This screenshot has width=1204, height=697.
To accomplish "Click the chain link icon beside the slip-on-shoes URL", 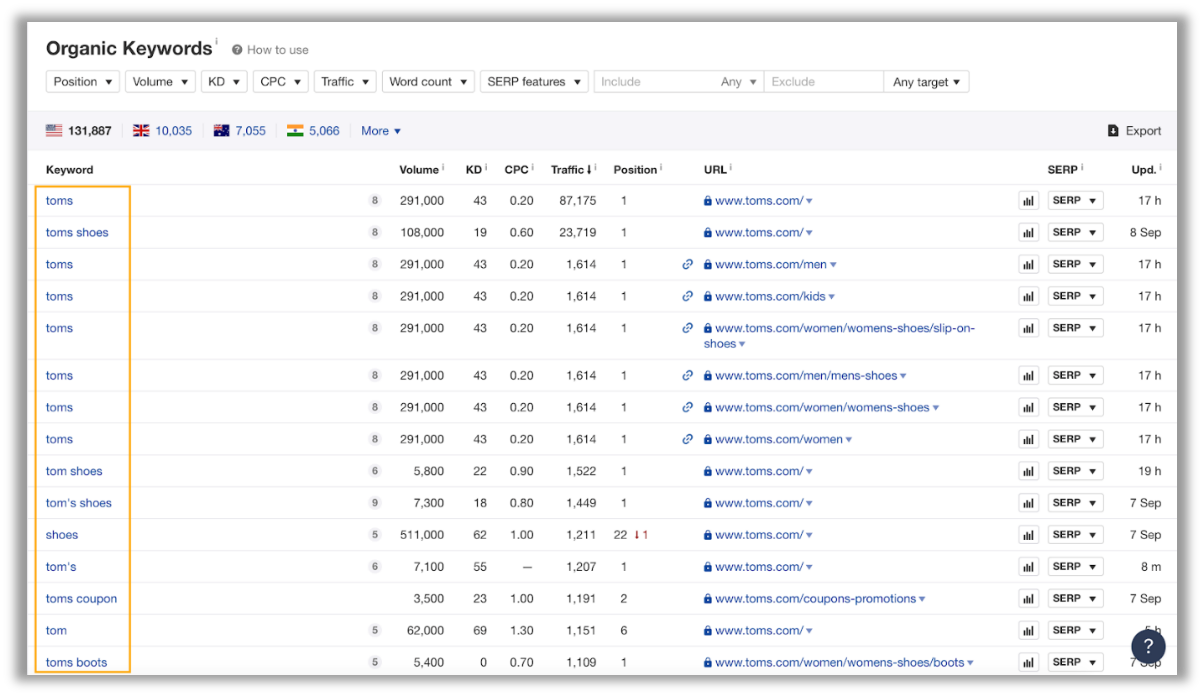I will (688, 328).
